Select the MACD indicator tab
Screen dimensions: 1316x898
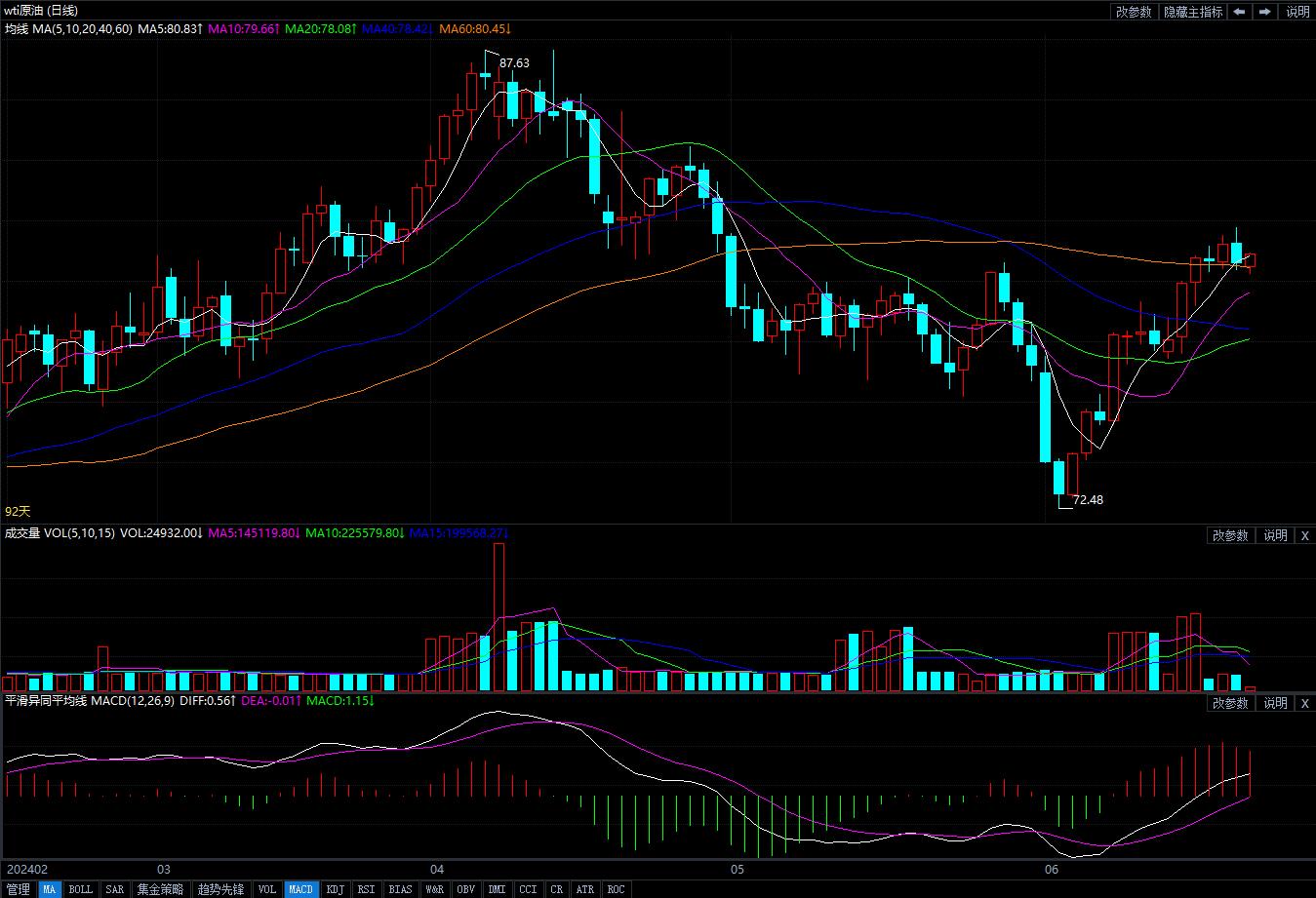(301, 889)
